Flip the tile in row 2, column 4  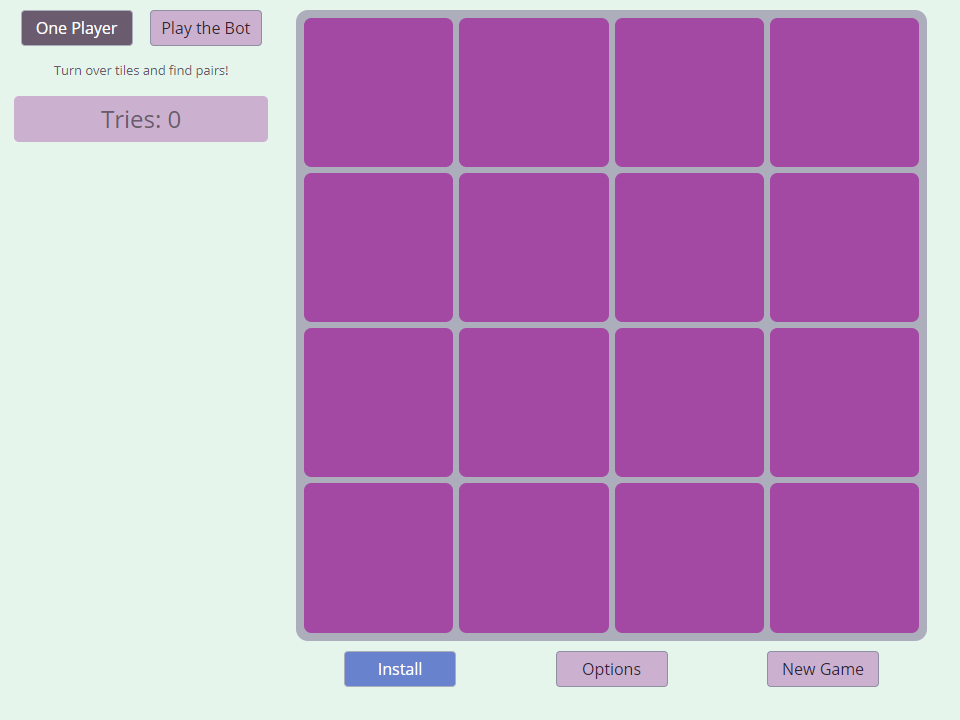click(844, 247)
